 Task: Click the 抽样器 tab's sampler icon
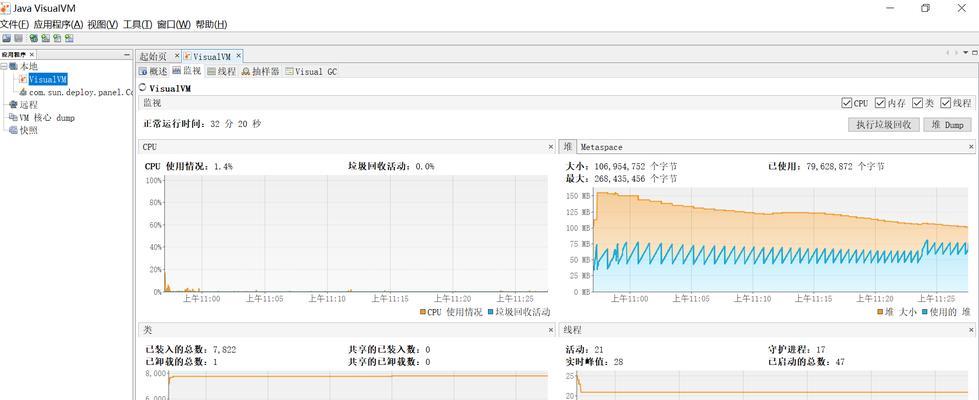[246, 71]
